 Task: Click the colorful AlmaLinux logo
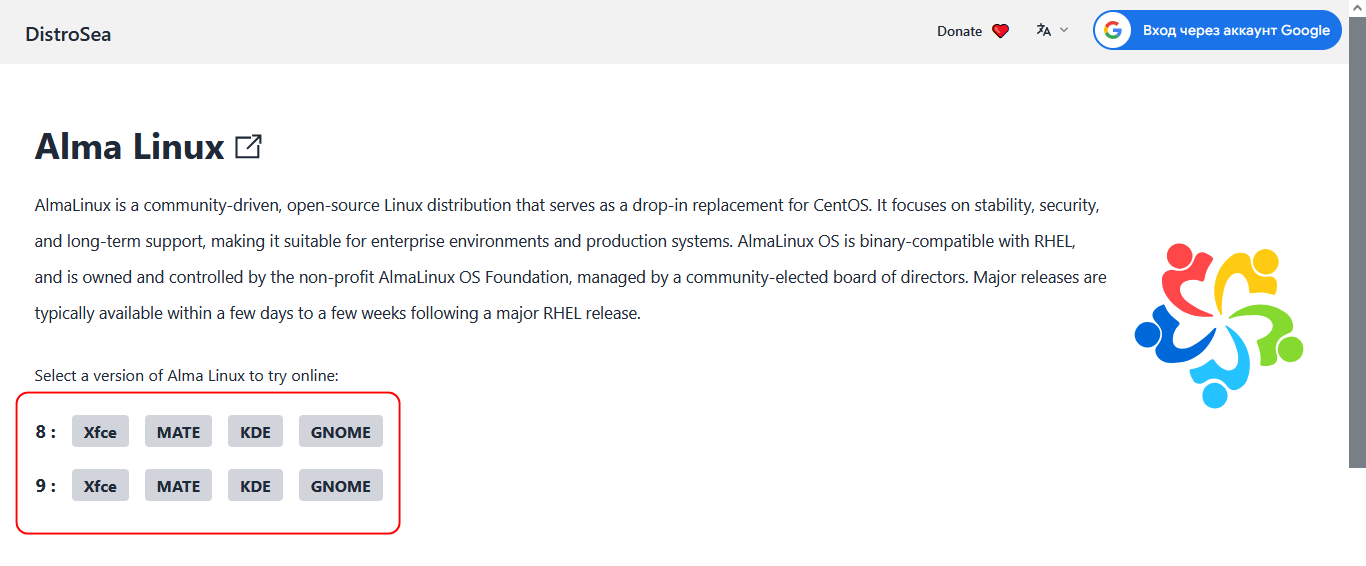pos(1219,325)
